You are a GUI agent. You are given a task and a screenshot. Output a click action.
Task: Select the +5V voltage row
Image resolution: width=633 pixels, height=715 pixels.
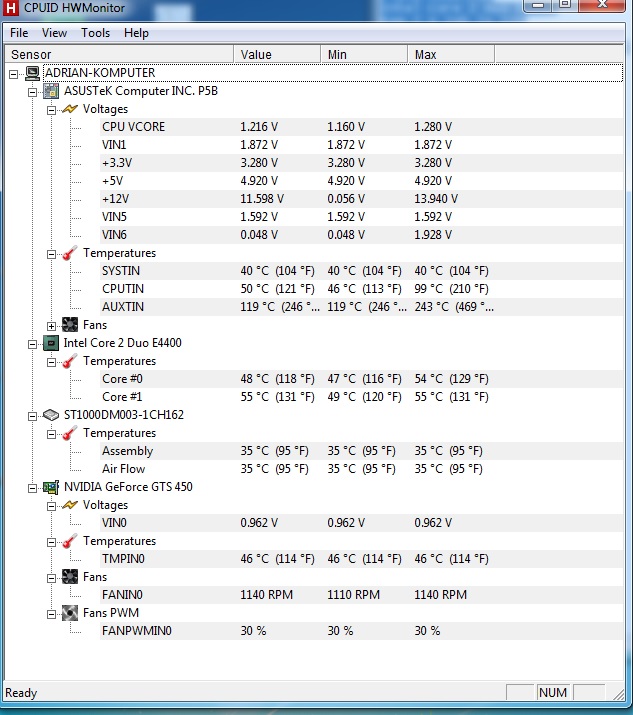click(362, 181)
